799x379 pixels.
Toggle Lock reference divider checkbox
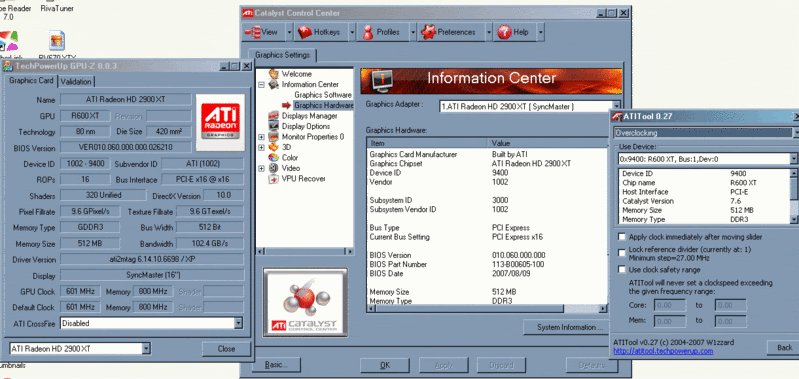pyautogui.click(x=622, y=253)
